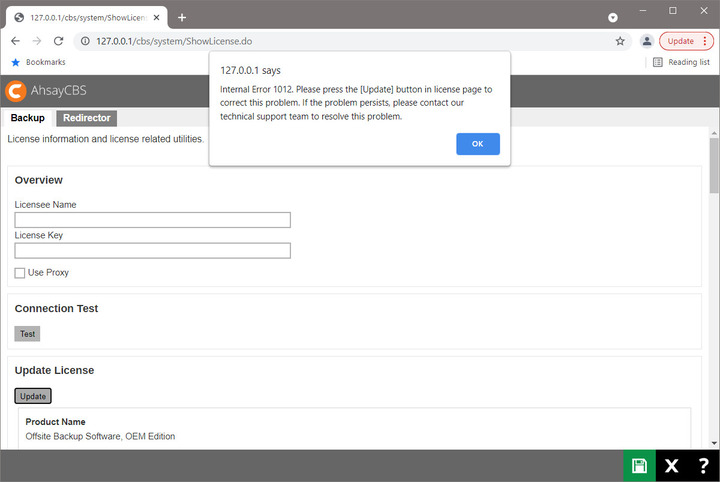Open help with the question mark icon

coord(703,466)
